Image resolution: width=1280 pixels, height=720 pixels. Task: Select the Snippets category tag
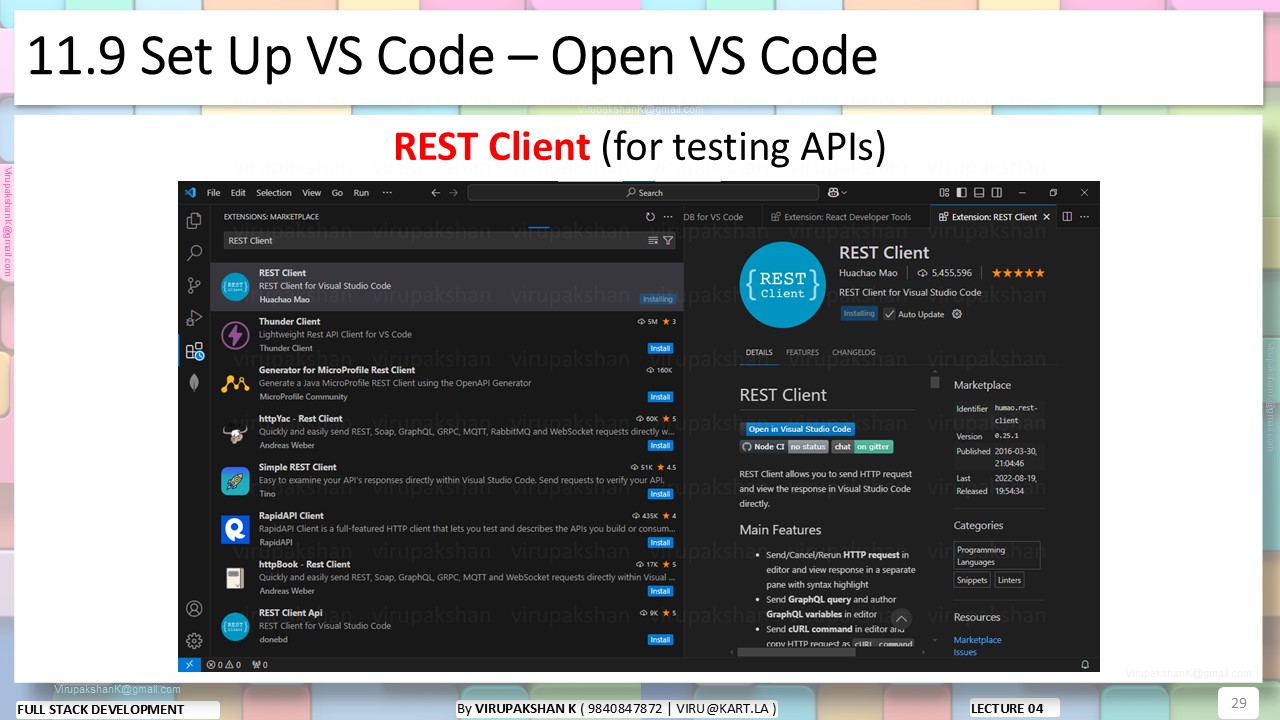(972, 580)
